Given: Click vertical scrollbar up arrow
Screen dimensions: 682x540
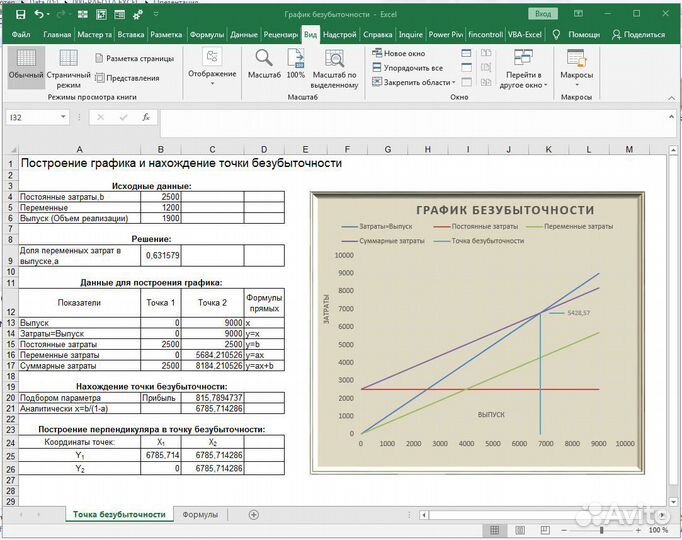Looking at the screenshot, I should (x=673, y=150).
